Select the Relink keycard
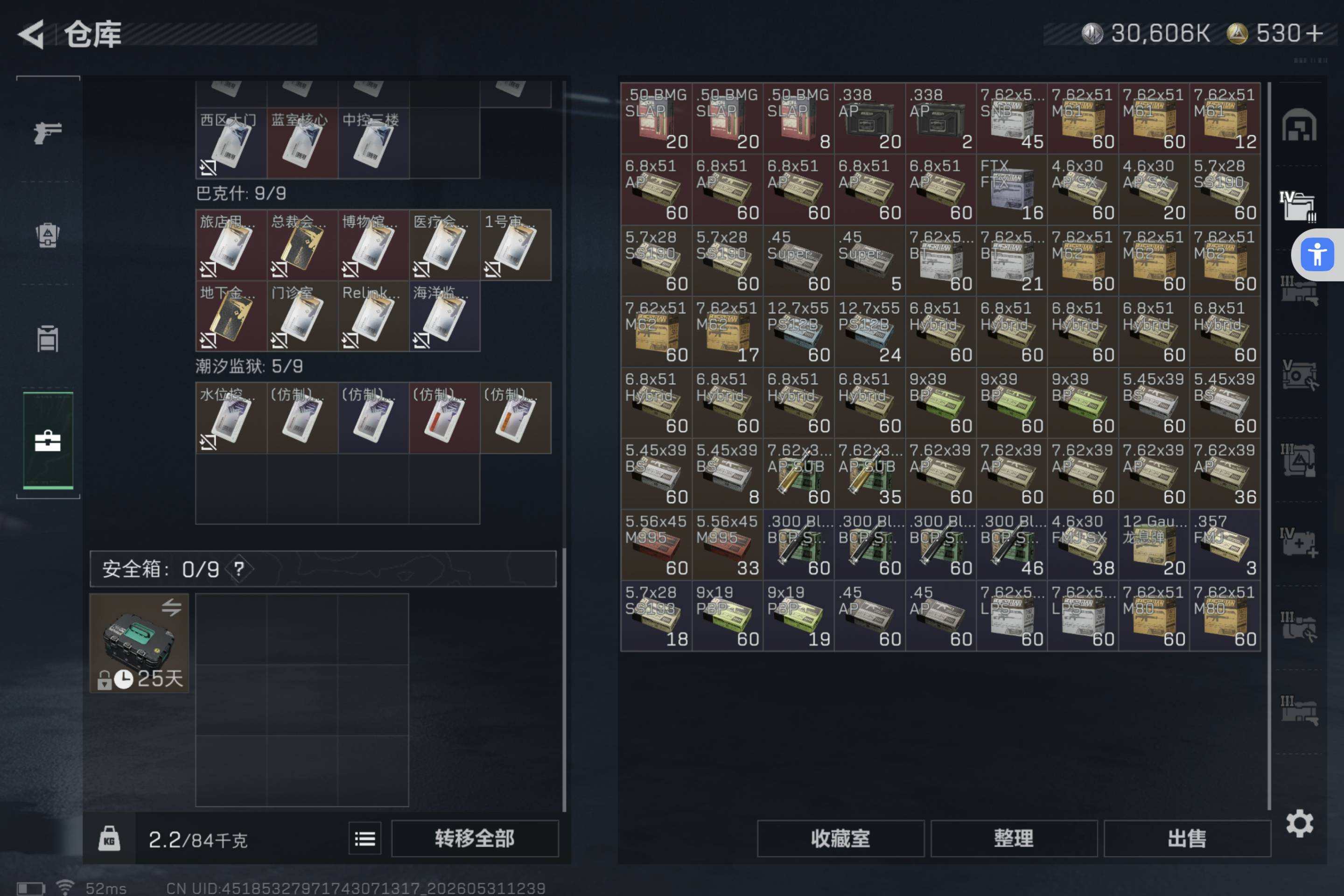Image resolution: width=1344 pixels, height=896 pixels. tap(374, 316)
